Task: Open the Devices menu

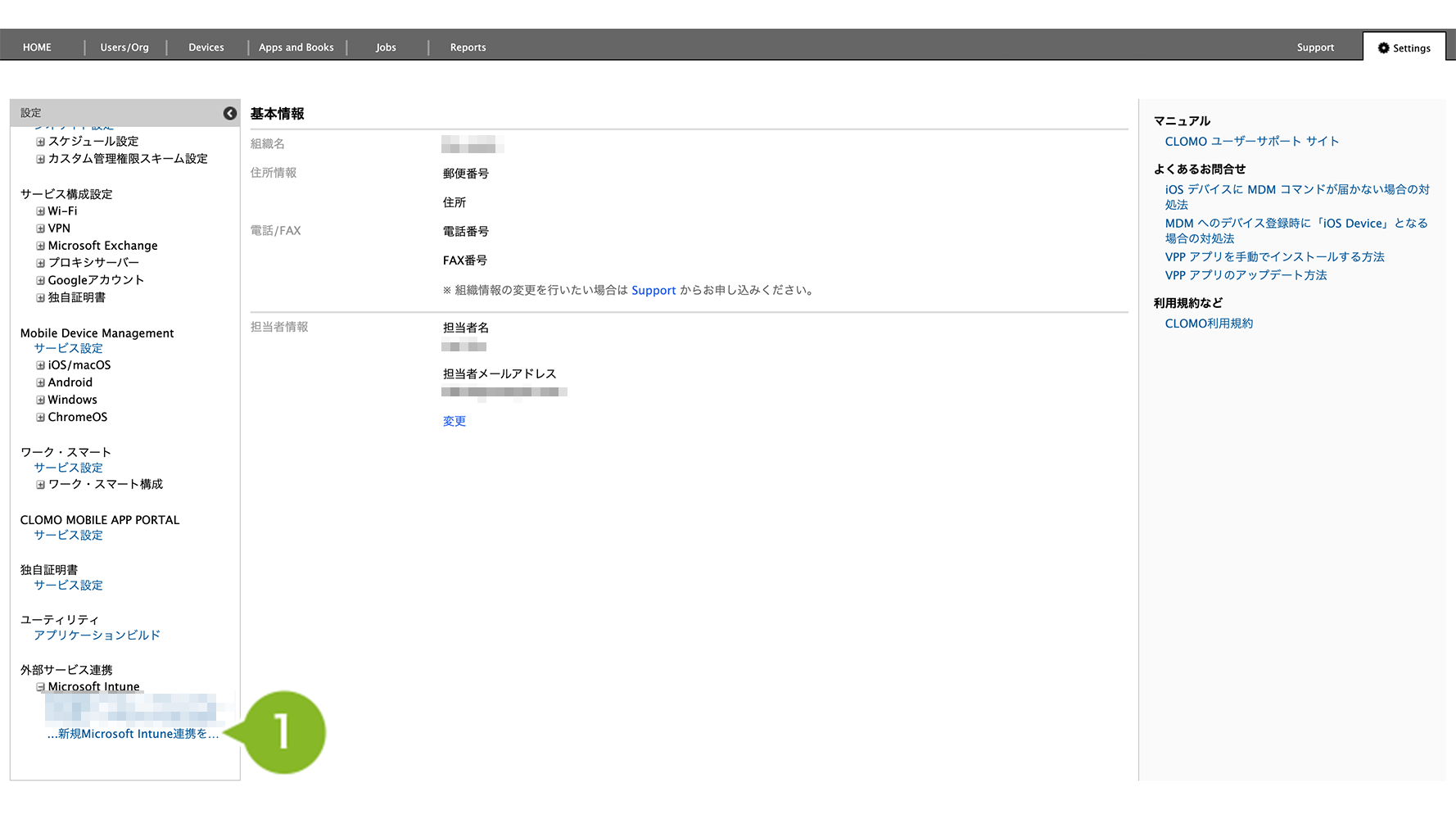Action: (x=206, y=48)
